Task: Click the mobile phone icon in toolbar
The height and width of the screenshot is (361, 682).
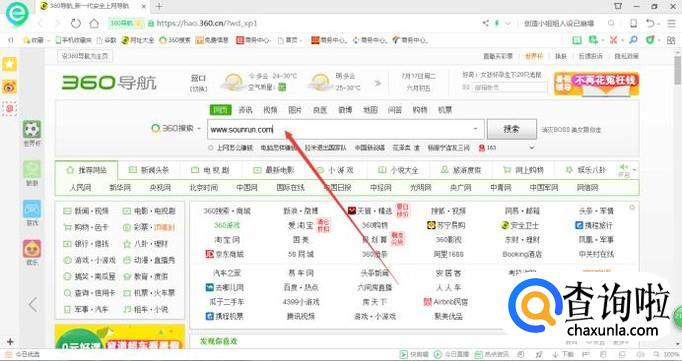Action: (633, 23)
